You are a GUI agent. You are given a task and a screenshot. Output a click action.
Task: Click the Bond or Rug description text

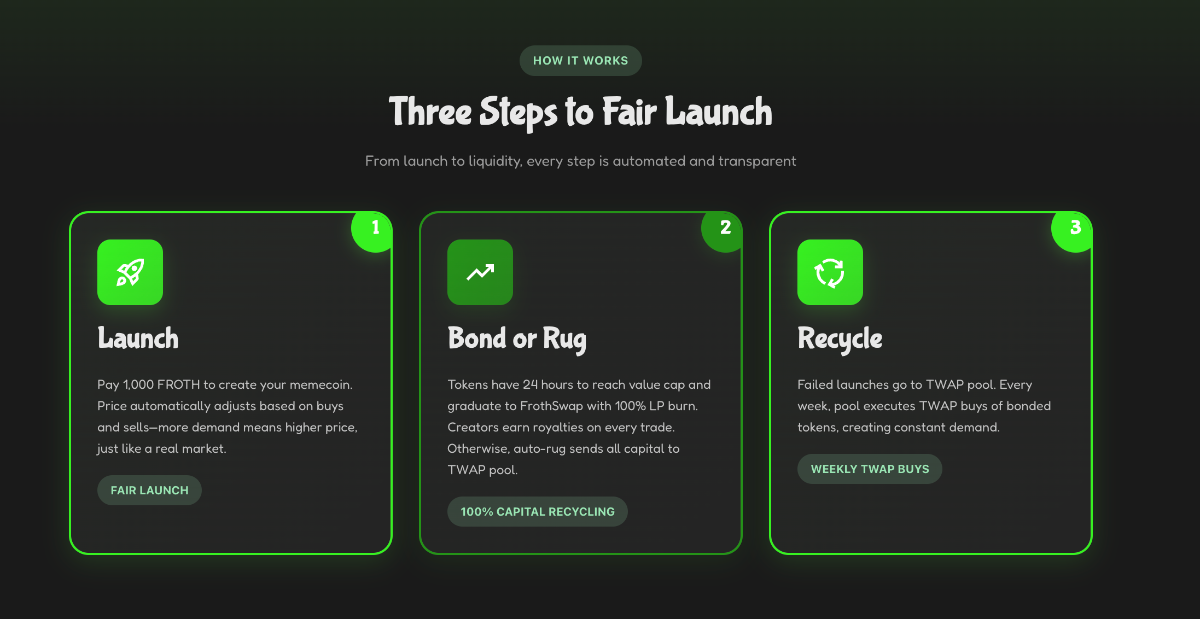(x=580, y=427)
